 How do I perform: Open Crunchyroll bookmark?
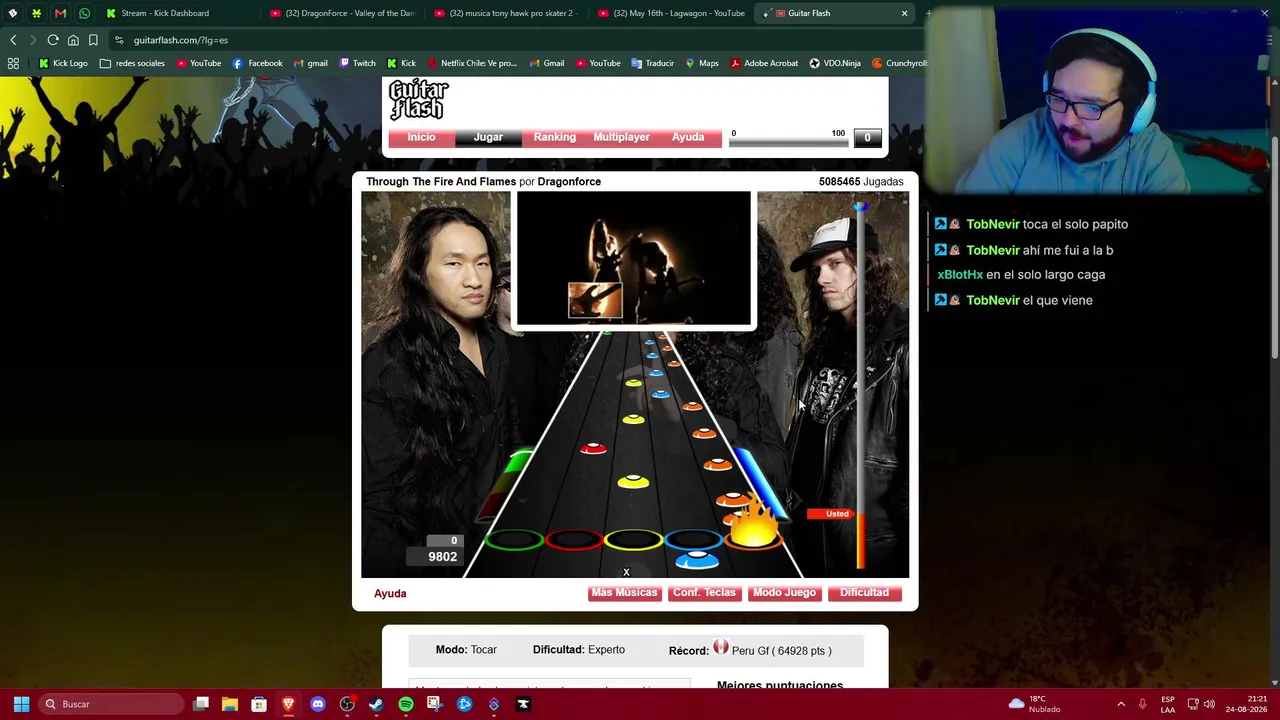pyautogui.click(x=899, y=63)
